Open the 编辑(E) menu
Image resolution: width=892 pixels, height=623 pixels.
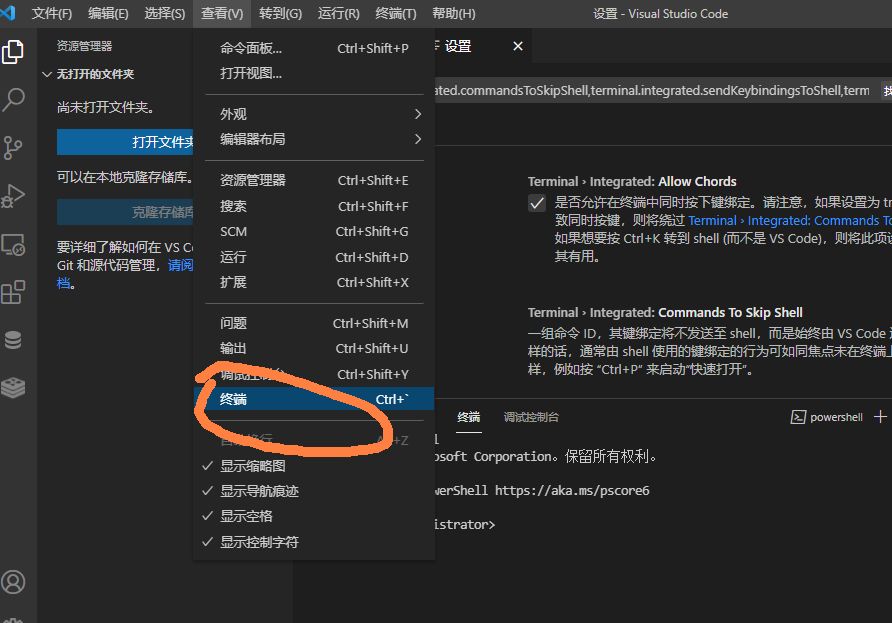108,14
